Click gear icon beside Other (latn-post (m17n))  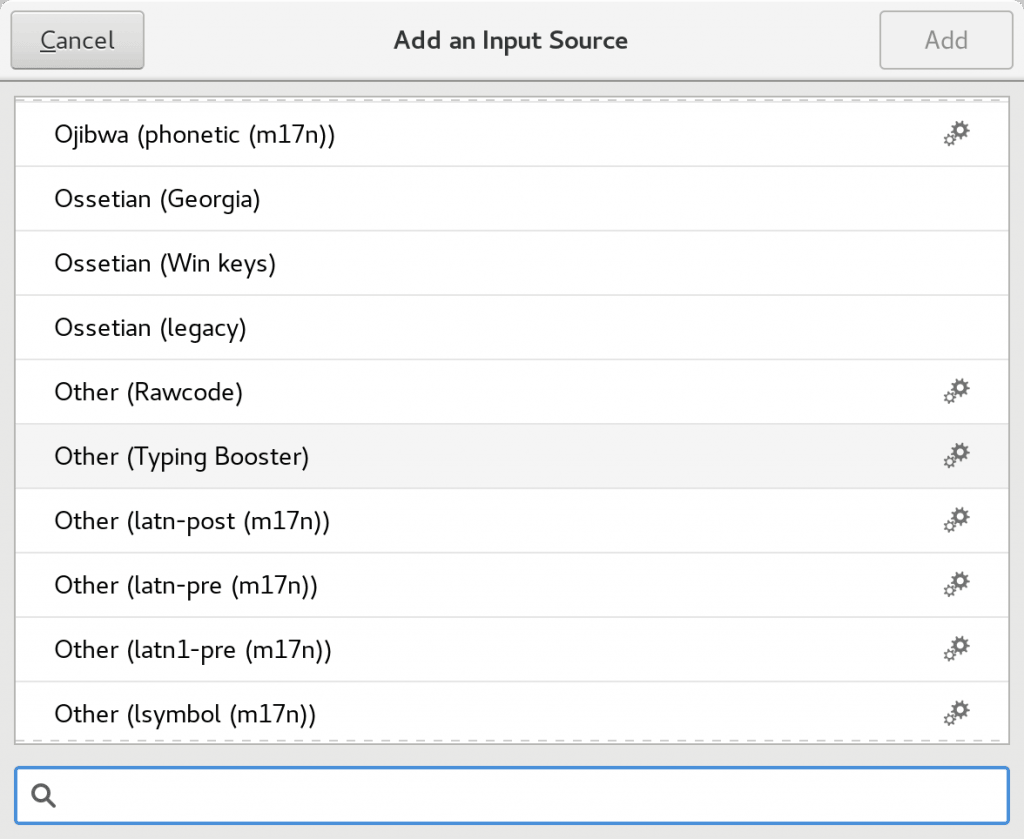pyautogui.click(x=957, y=520)
